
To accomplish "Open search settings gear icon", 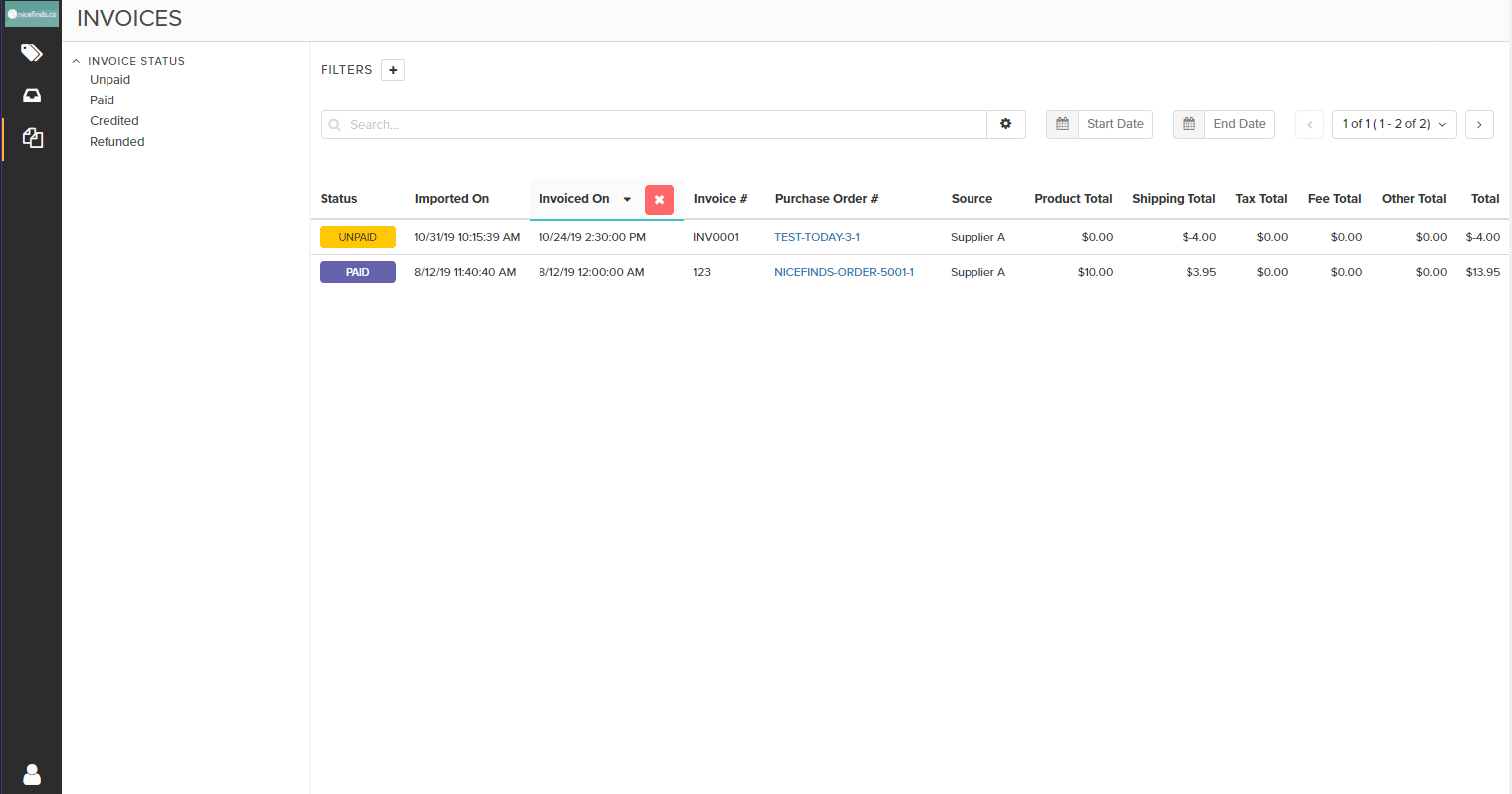I will pos(1006,124).
